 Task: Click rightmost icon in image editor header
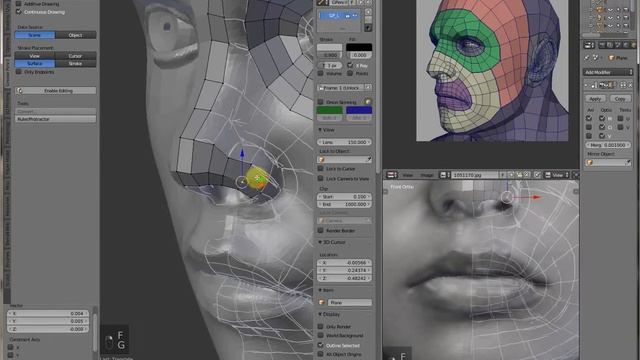(576, 175)
